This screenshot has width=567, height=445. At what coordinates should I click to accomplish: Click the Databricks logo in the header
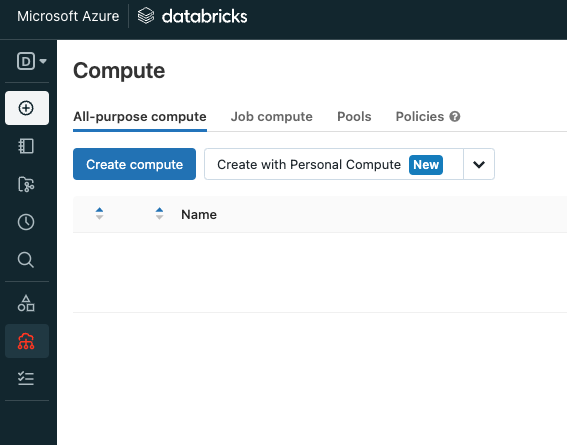tap(192, 16)
